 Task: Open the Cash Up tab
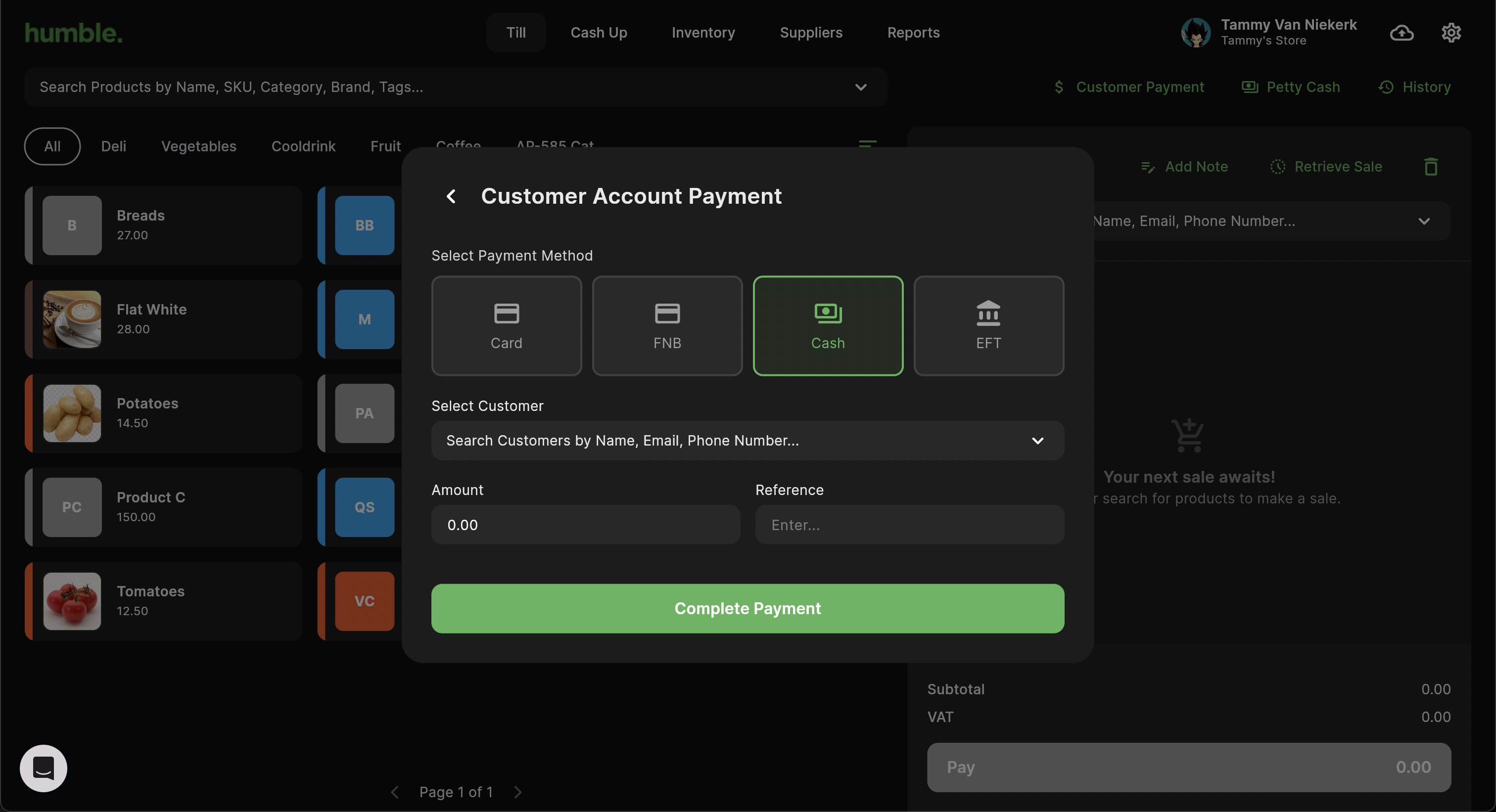[x=599, y=33]
